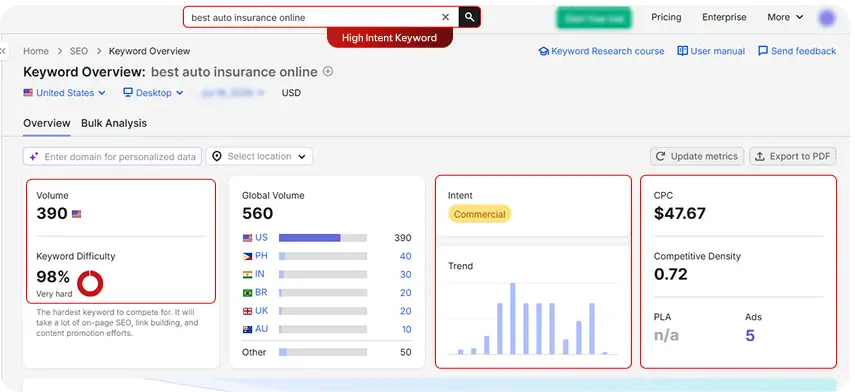Collapse the sidebar with the left-edge arrow
The width and height of the screenshot is (855, 392).
[x=3, y=51]
